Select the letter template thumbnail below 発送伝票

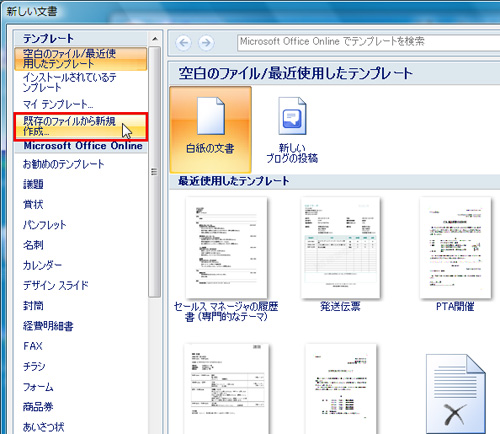tap(341, 389)
